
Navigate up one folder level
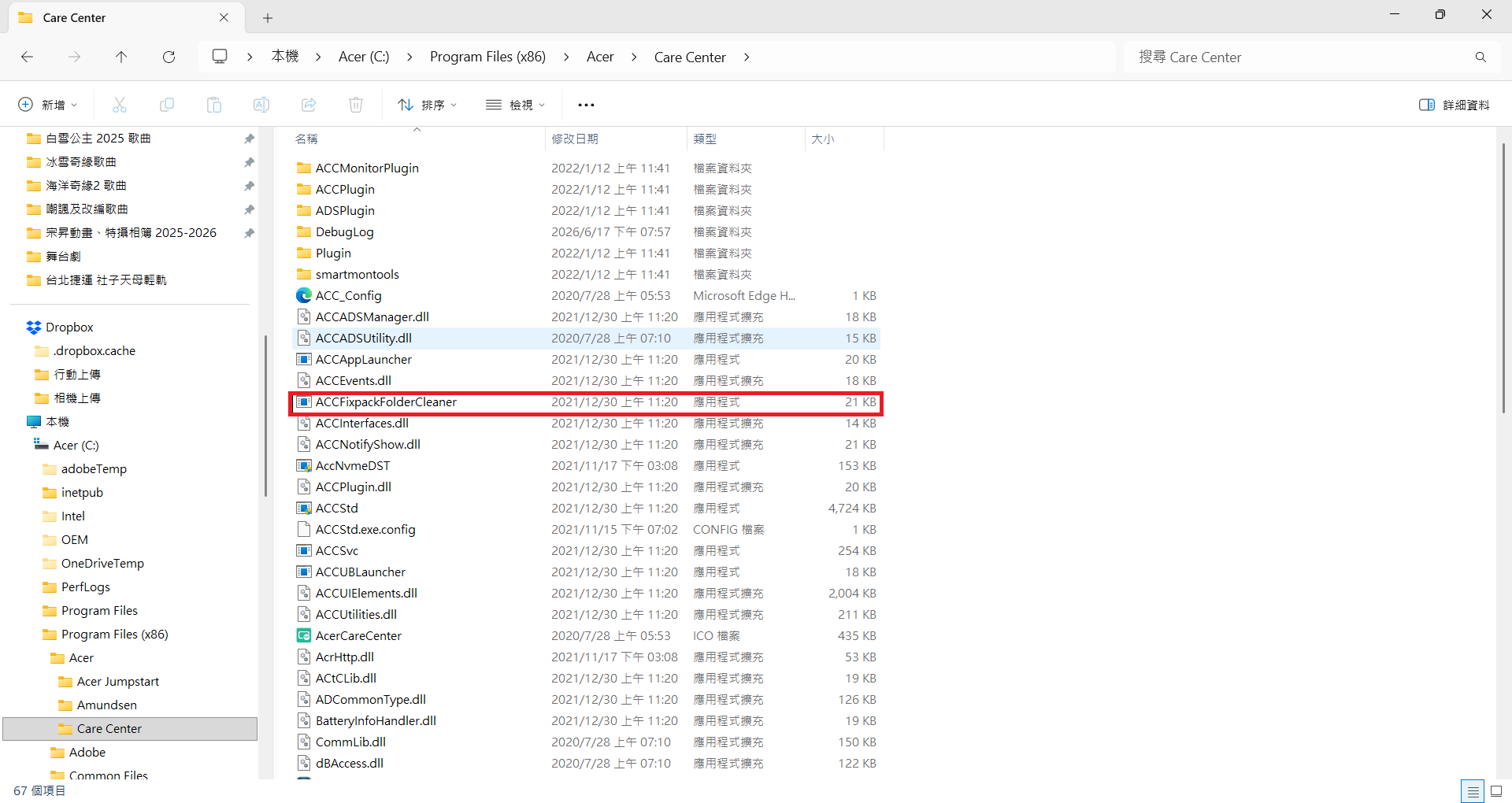[x=121, y=57]
